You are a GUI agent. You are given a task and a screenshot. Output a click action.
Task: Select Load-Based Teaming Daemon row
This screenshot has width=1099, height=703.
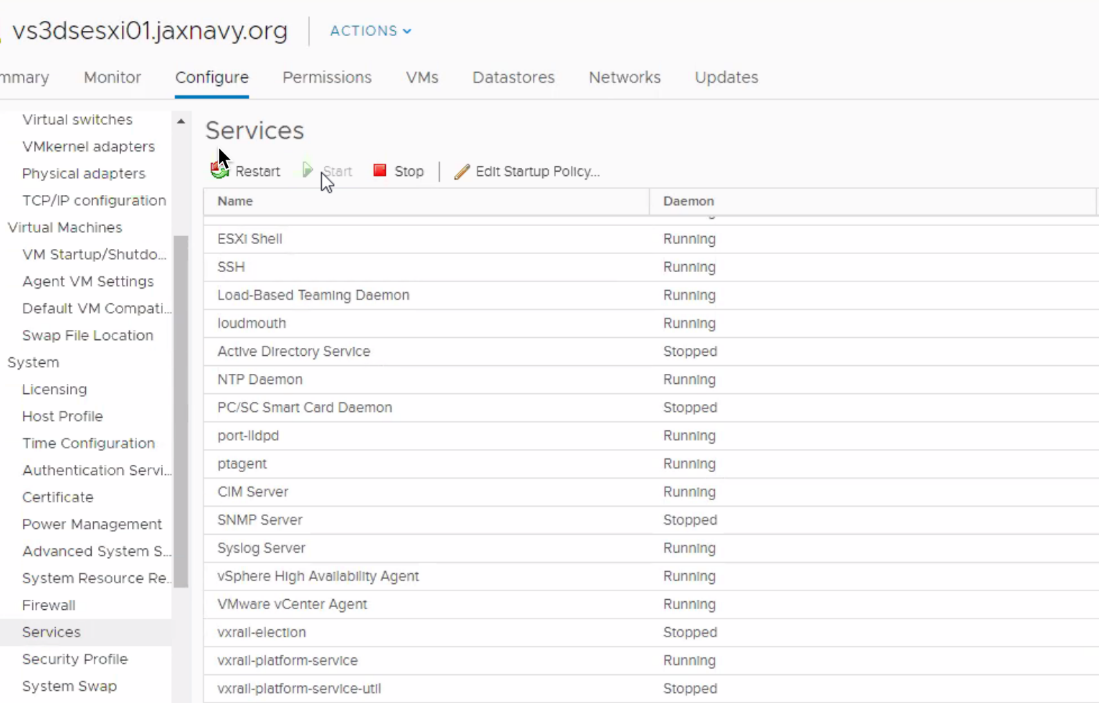coord(651,295)
